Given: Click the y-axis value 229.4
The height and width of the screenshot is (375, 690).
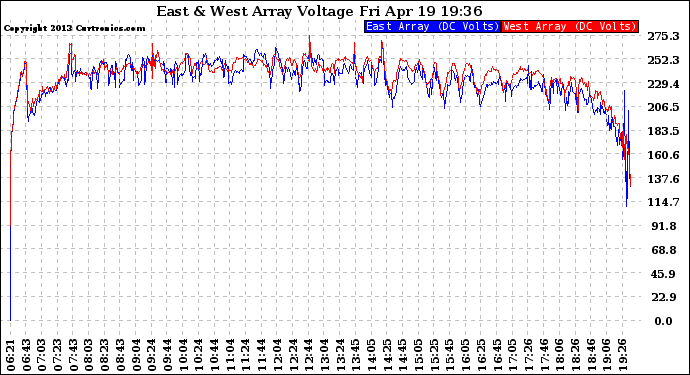Looking at the screenshot, I should (x=663, y=84).
